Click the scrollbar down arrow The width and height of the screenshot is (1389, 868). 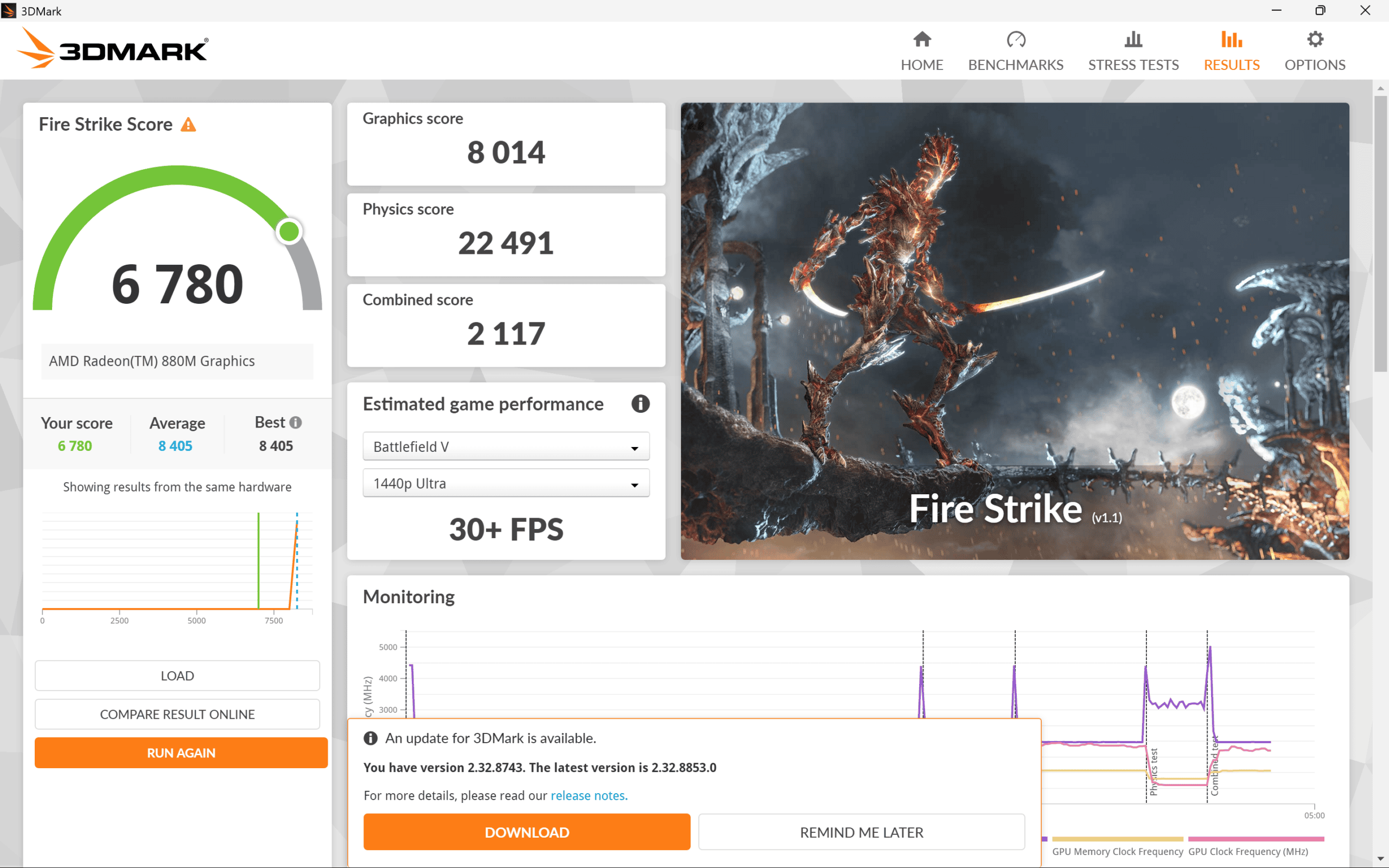pyautogui.click(x=1380, y=859)
